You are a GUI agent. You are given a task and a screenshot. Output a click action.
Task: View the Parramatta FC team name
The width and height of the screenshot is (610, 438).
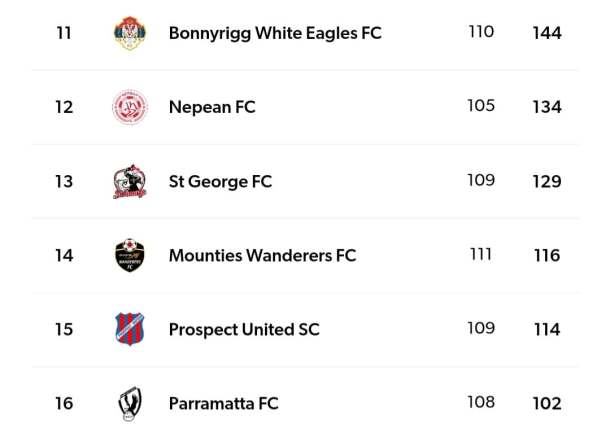223,403
